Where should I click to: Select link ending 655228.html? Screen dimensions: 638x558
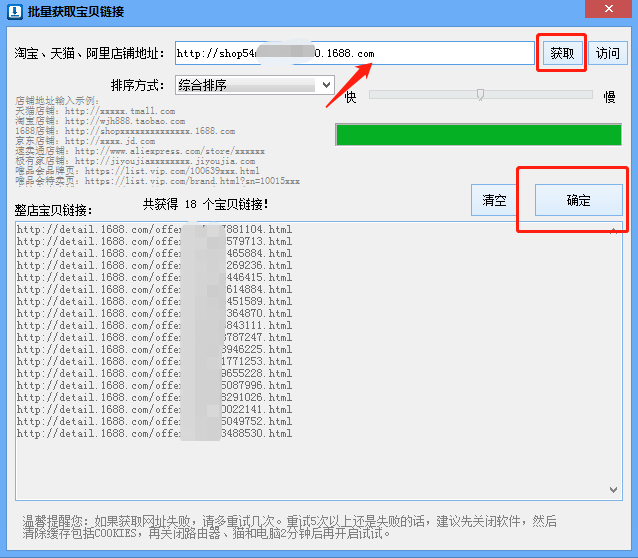pos(154,374)
